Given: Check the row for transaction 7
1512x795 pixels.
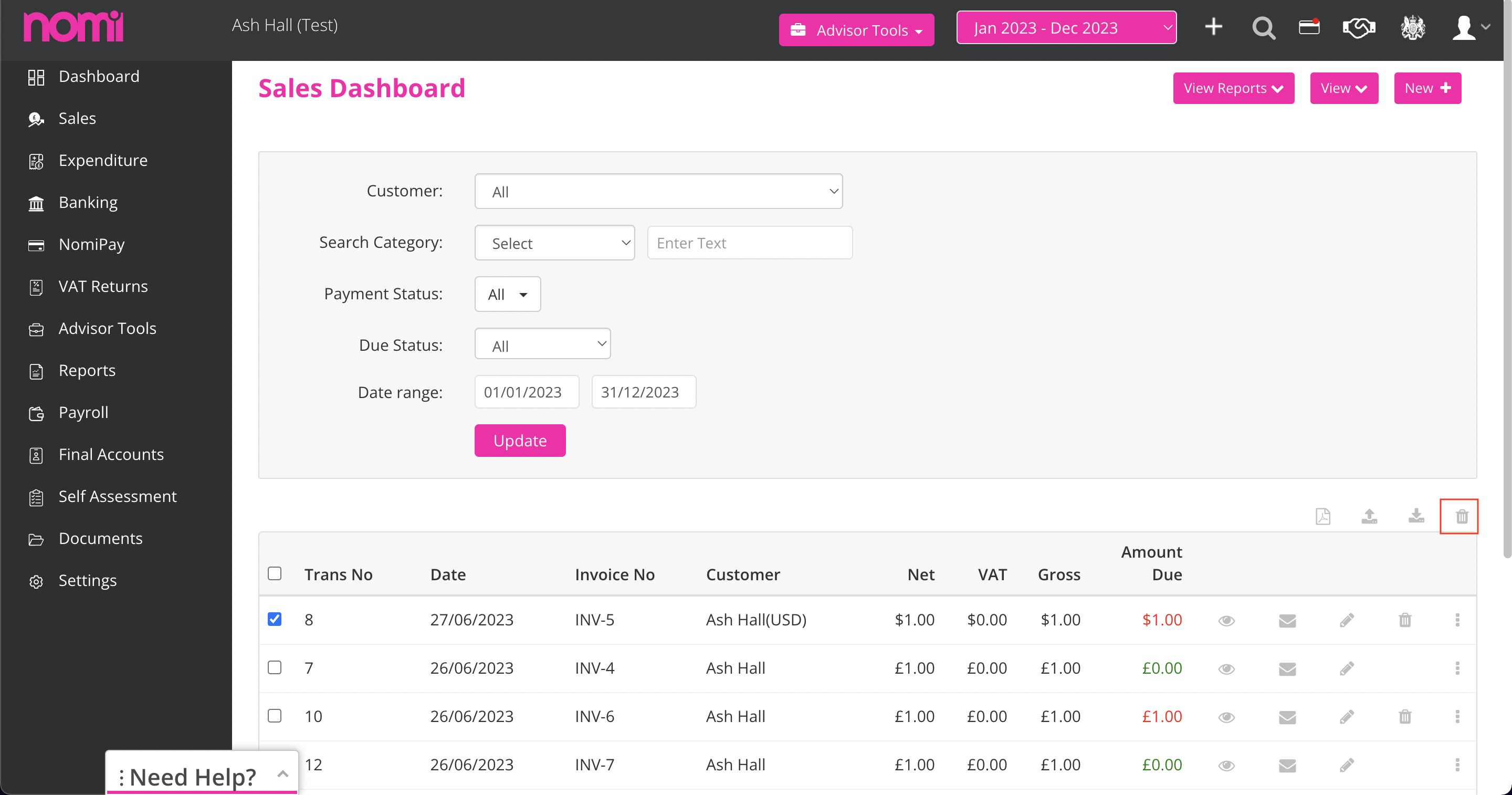Looking at the screenshot, I should [x=275, y=667].
